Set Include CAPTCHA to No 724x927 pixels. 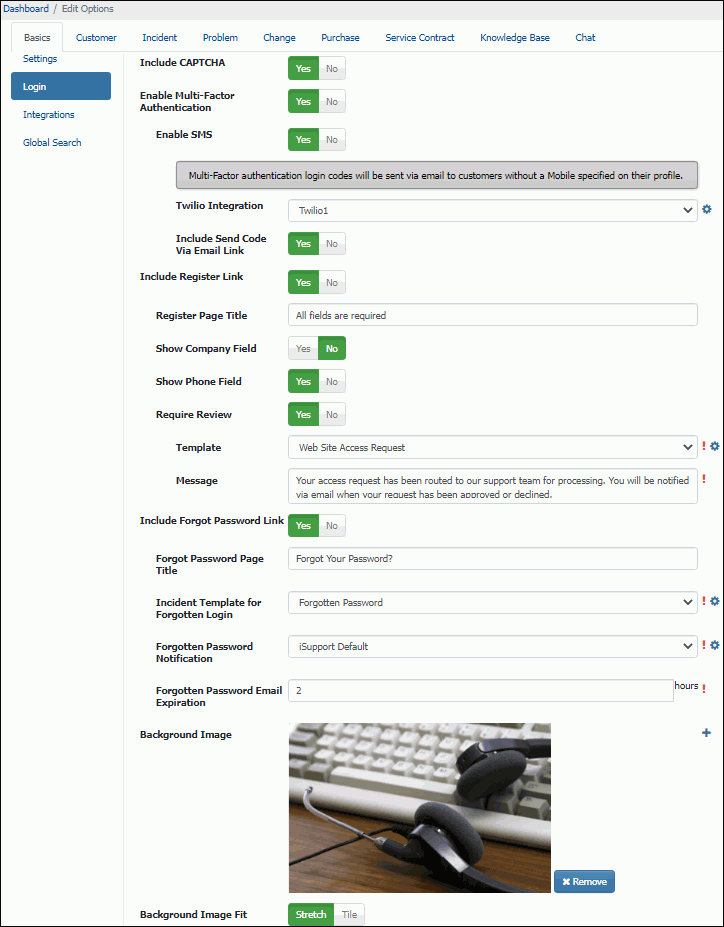pyautogui.click(x=332, y=69)
